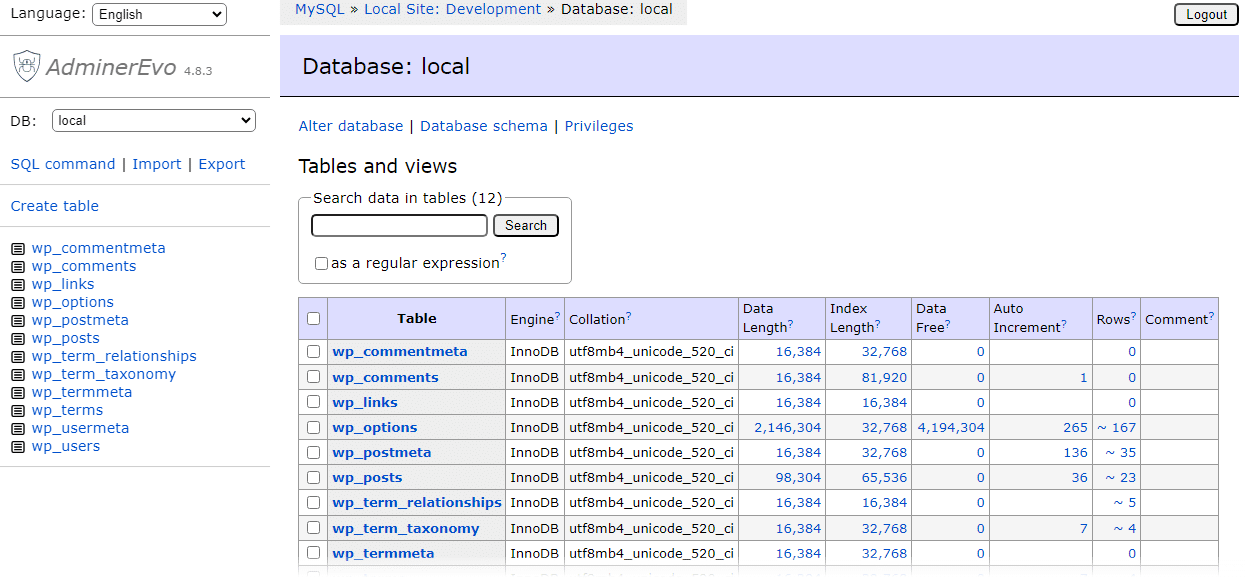Open wp_termmeta table in main list
Viewport: 1245px width, 578px height.
point(383,553)
